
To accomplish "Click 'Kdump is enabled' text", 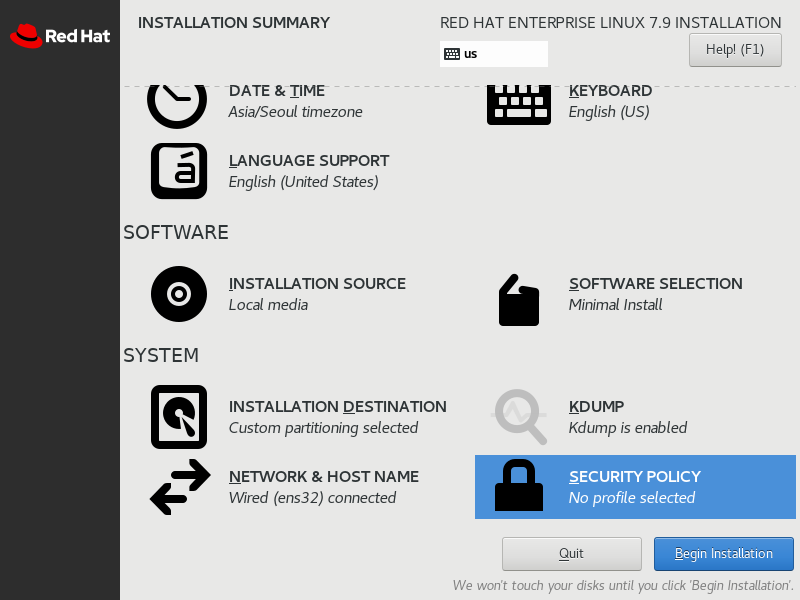I will tap(628, 428).
